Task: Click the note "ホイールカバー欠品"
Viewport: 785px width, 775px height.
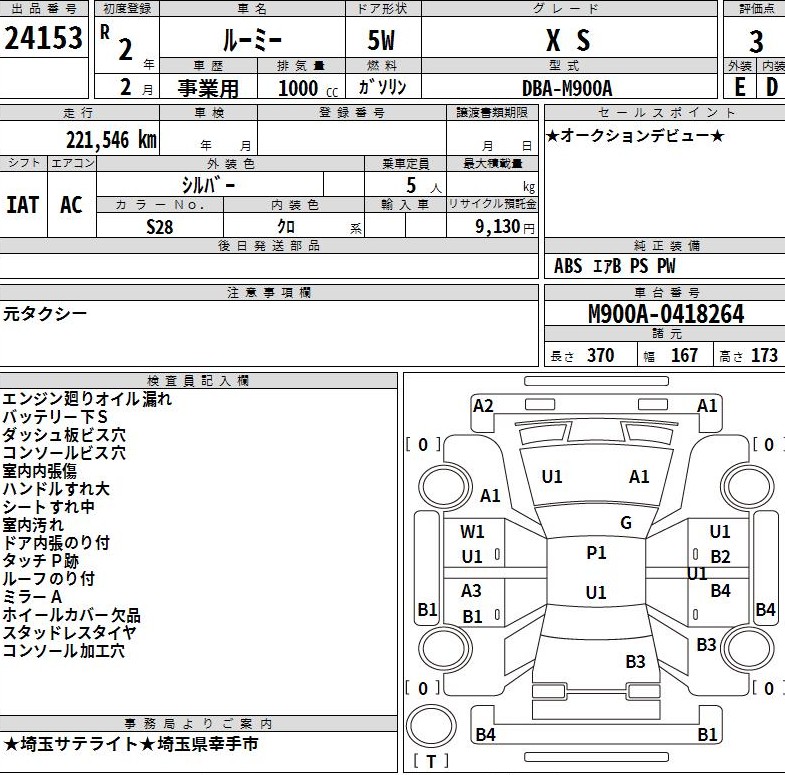Action: 72,615
